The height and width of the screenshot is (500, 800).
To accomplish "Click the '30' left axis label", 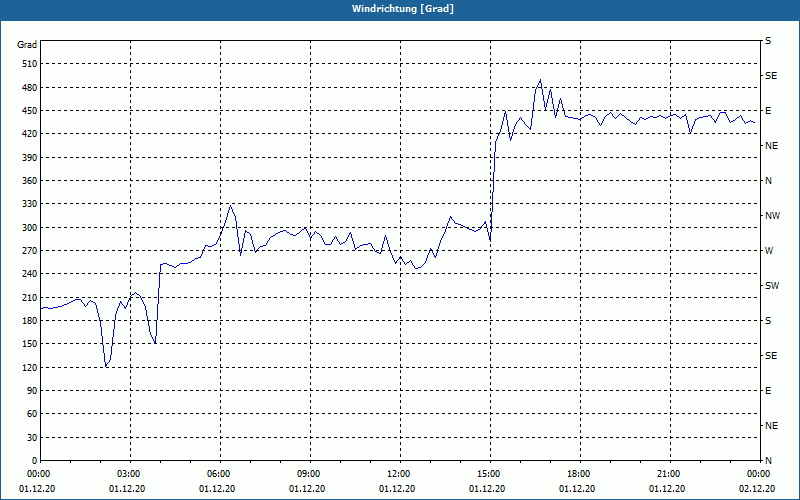I will 32,438.
